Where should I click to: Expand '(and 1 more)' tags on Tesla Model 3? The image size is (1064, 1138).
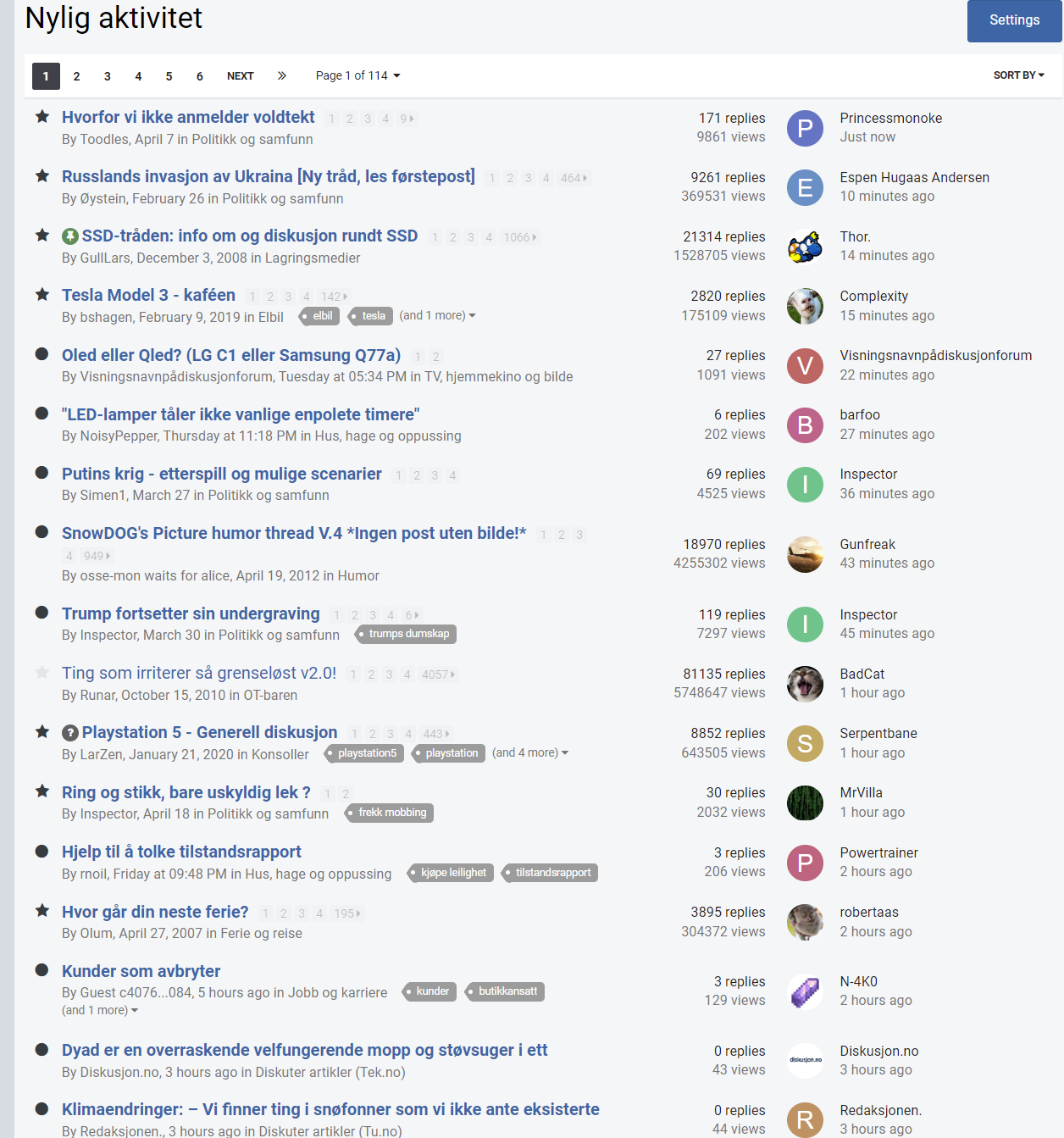click(x=437, y=315)
